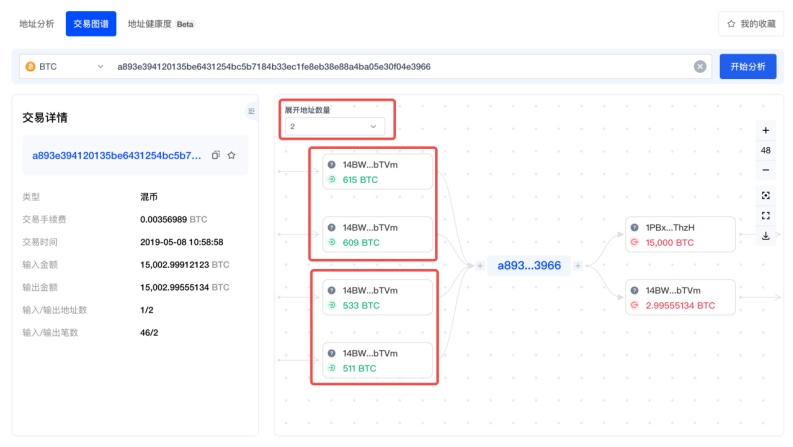Select the 1PBx...ThzH 15,000 BTC node
Screen dimensions: 793x447
[680, 235]
